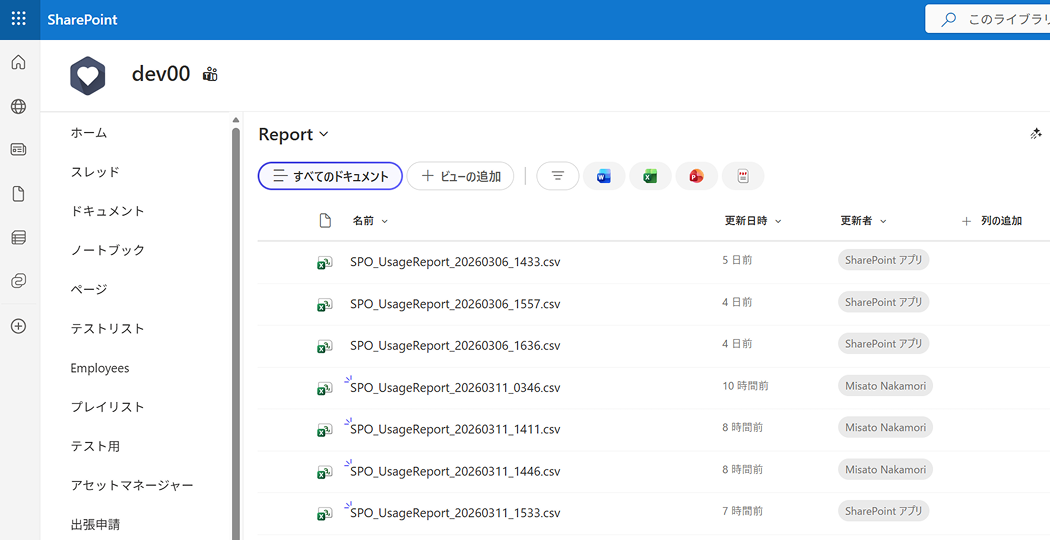This screenshot has width=1050, height=540.
Task: Click the search box in the header
Action: coord(990,19)
